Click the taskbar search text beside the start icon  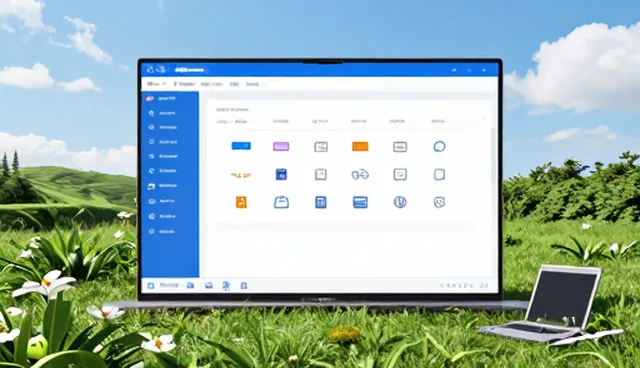click(x=169, y=285)
